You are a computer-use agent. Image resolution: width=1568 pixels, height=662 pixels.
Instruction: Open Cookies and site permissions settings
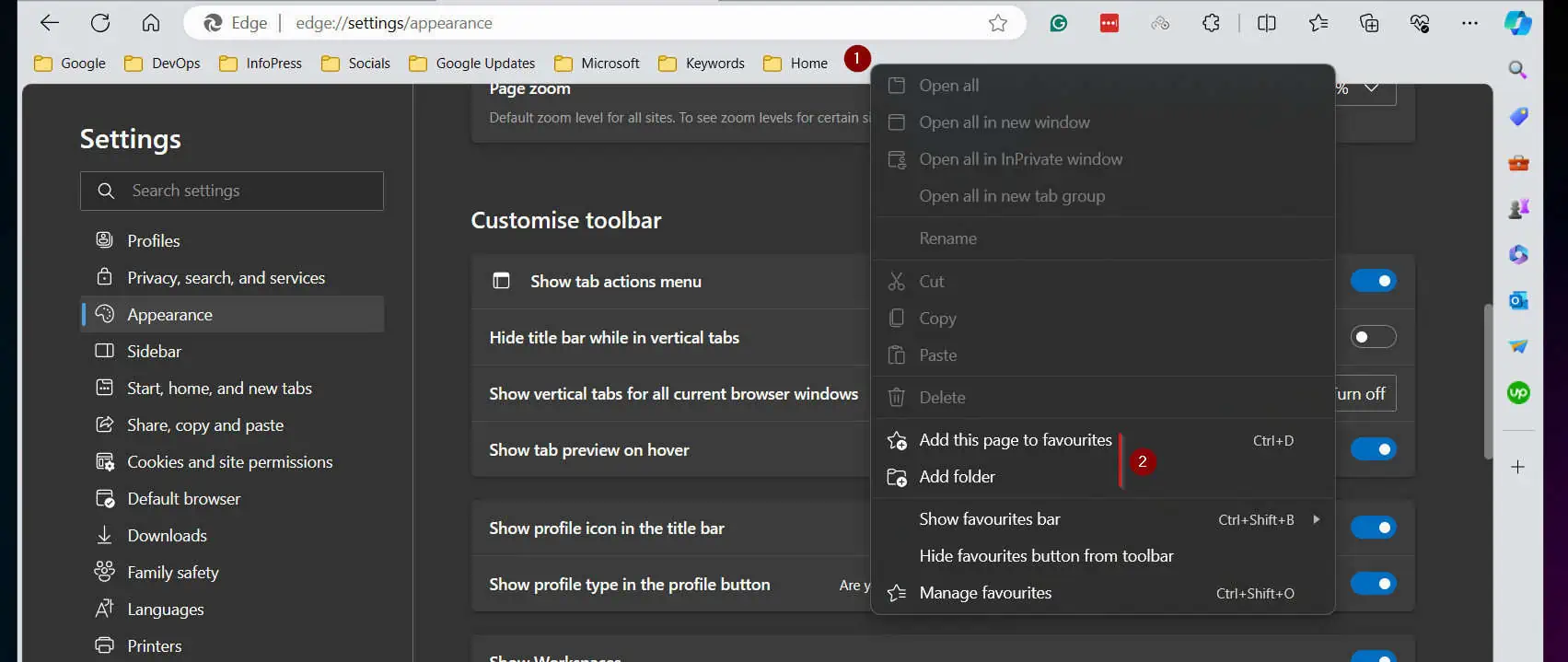(232, 461)
